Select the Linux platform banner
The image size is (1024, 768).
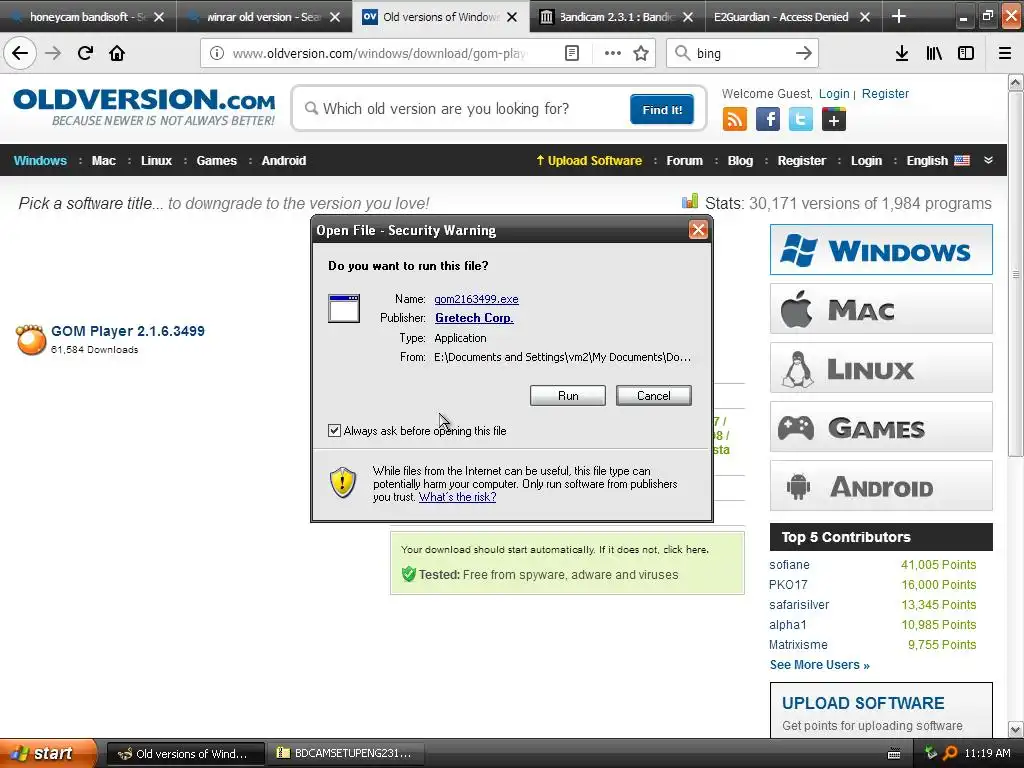point(881,368)
